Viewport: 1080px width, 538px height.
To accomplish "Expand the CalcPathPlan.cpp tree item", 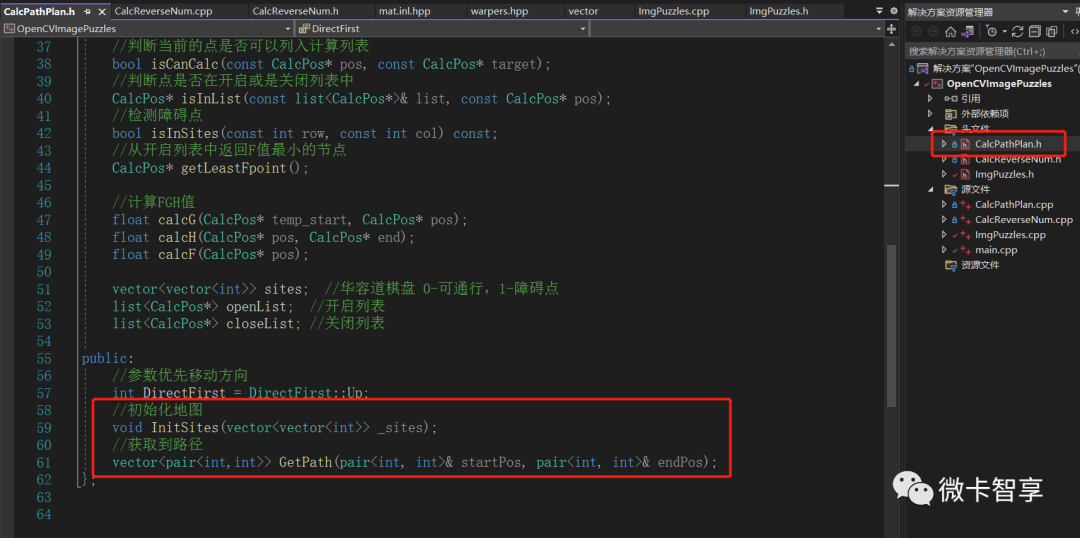I will (x=944, y=205).
